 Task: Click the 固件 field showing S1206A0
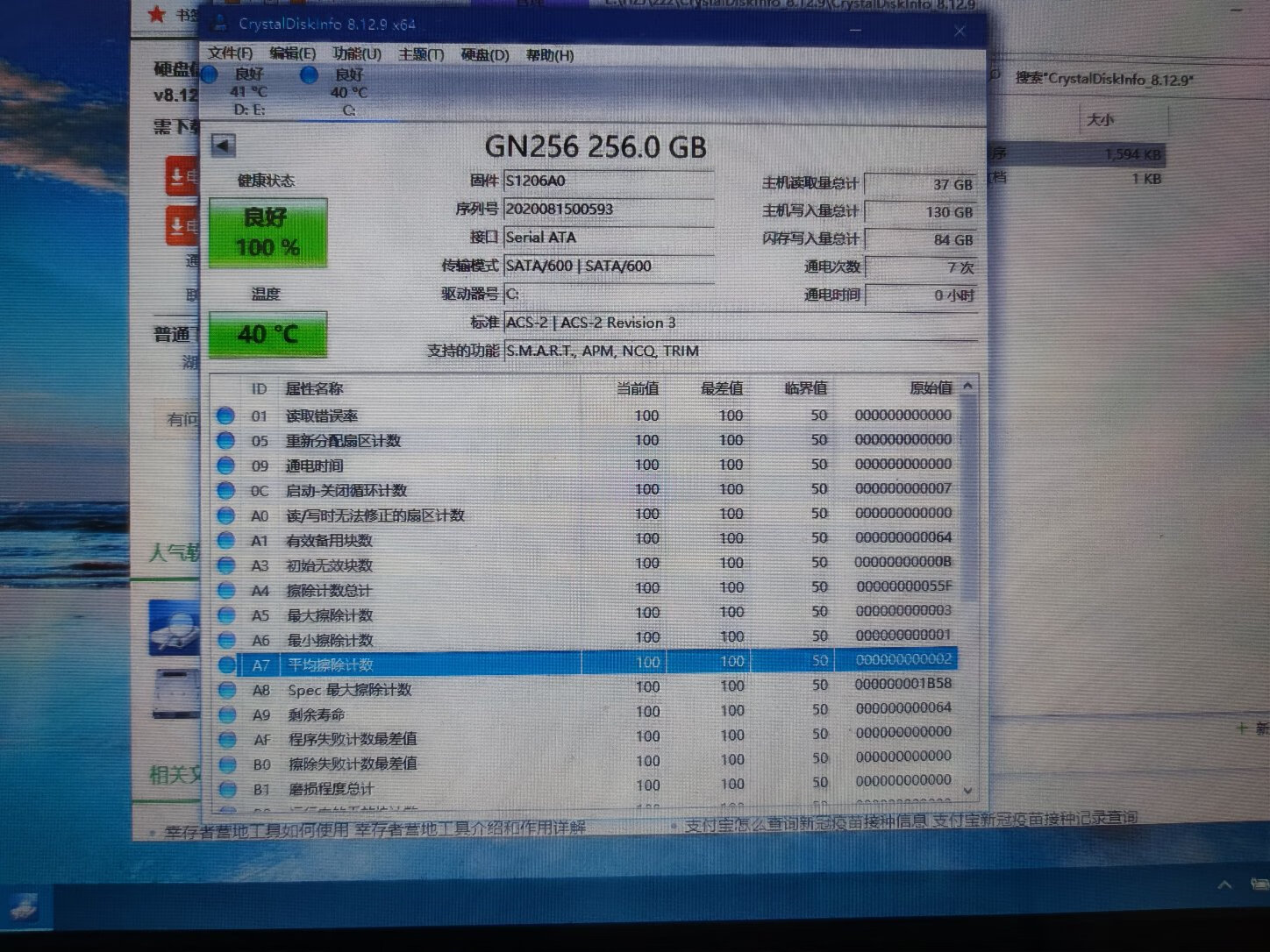(x=609, y=181)
